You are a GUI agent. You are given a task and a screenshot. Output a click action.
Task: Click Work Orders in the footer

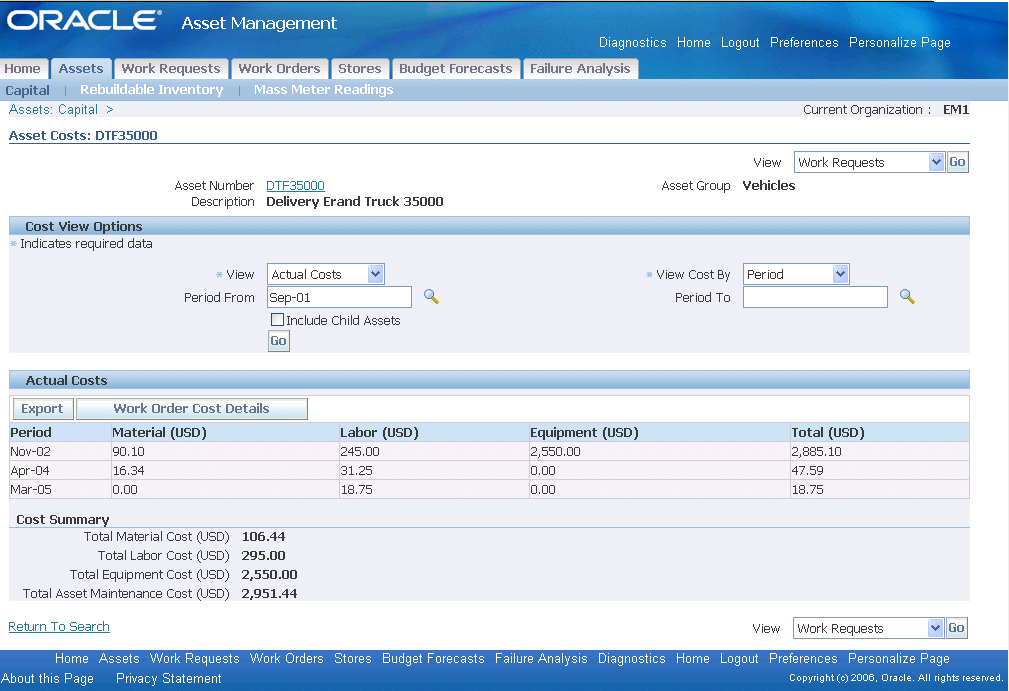286,658
